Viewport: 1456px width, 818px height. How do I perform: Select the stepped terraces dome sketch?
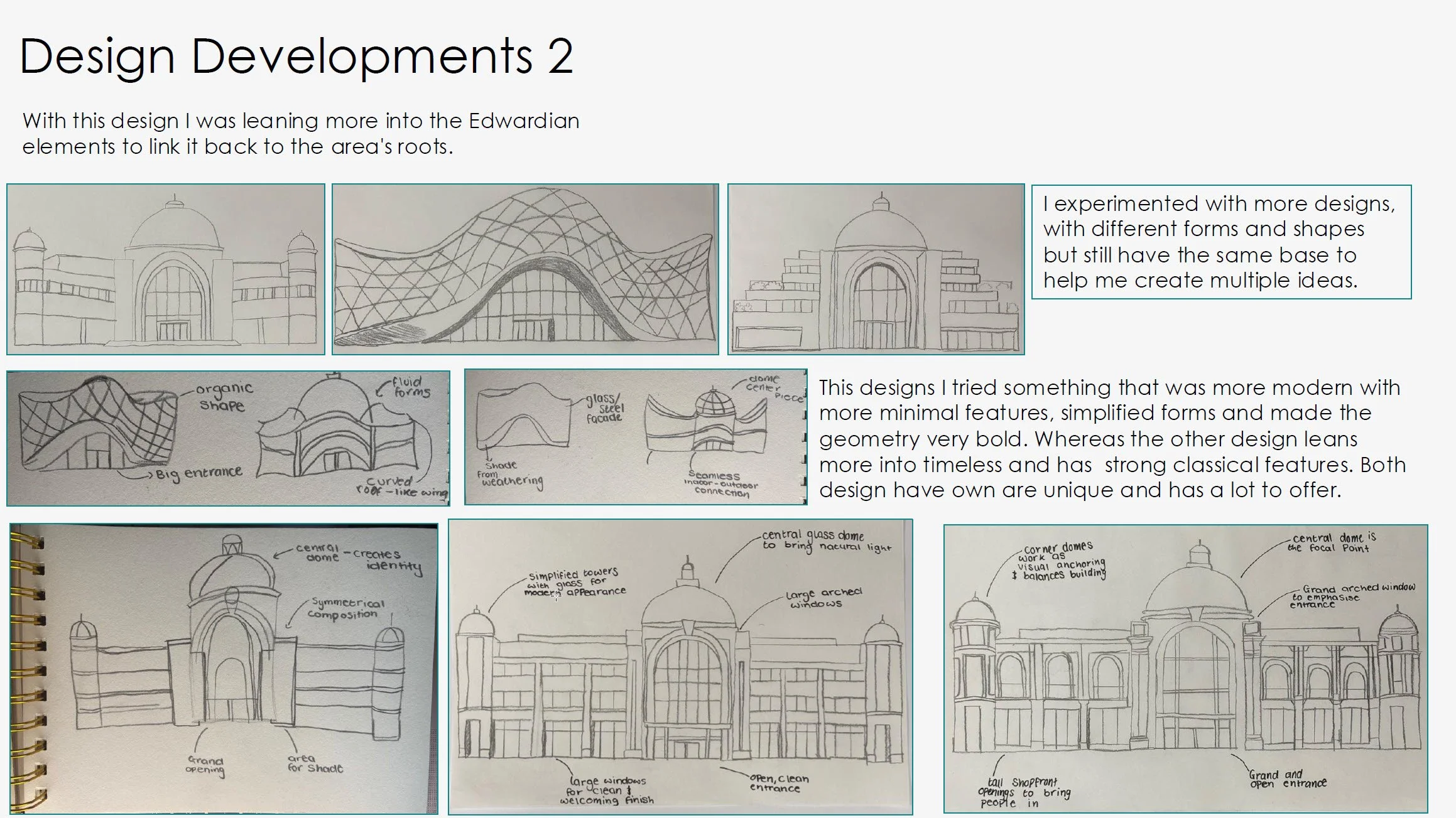pos(876,269)
